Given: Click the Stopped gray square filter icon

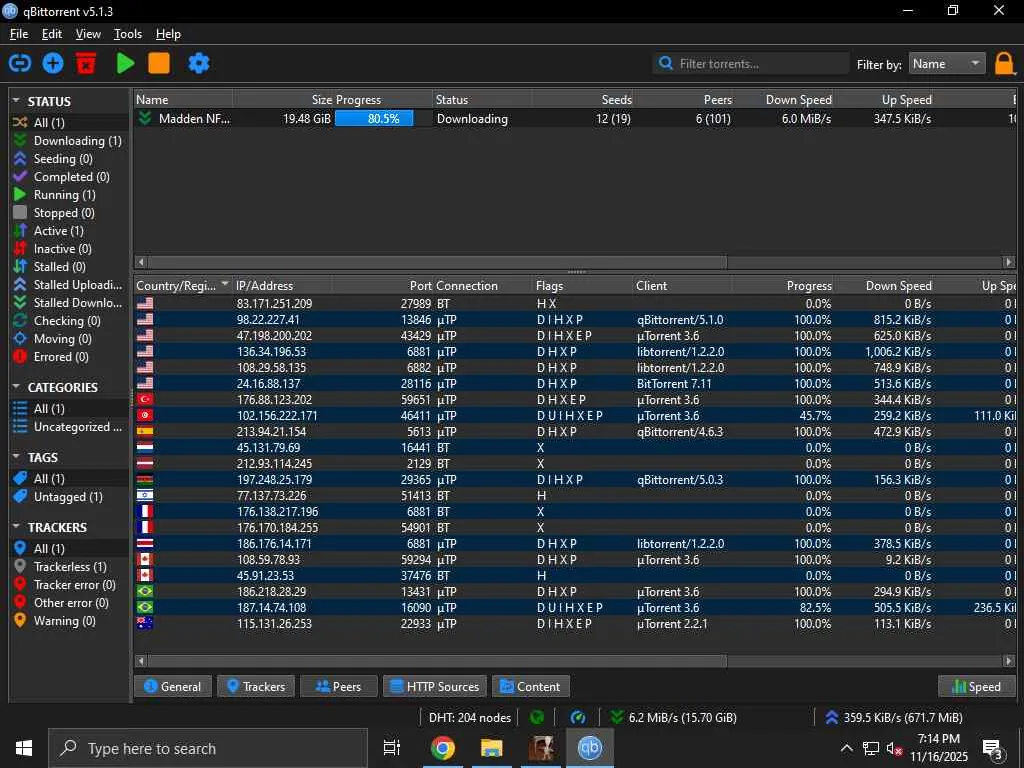Looking at the screenshot, I should [20, 212].
